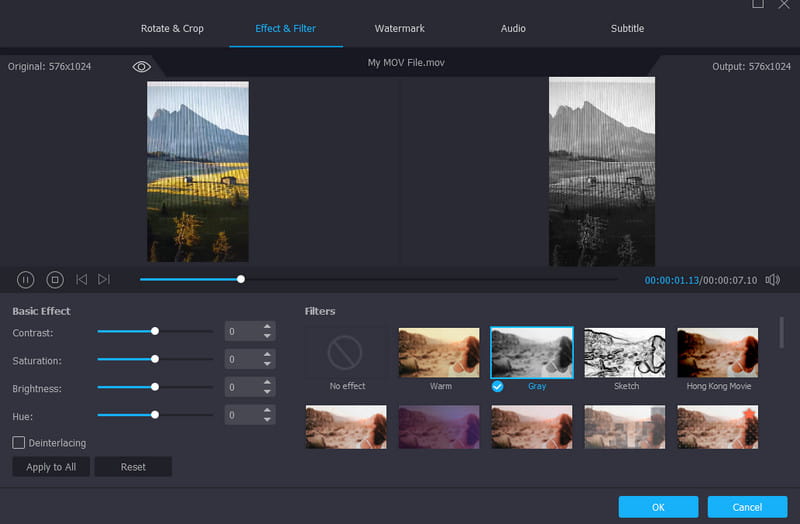Stop the video preview
This screenshot has width=800, height=524.
[x=55, y=280]
